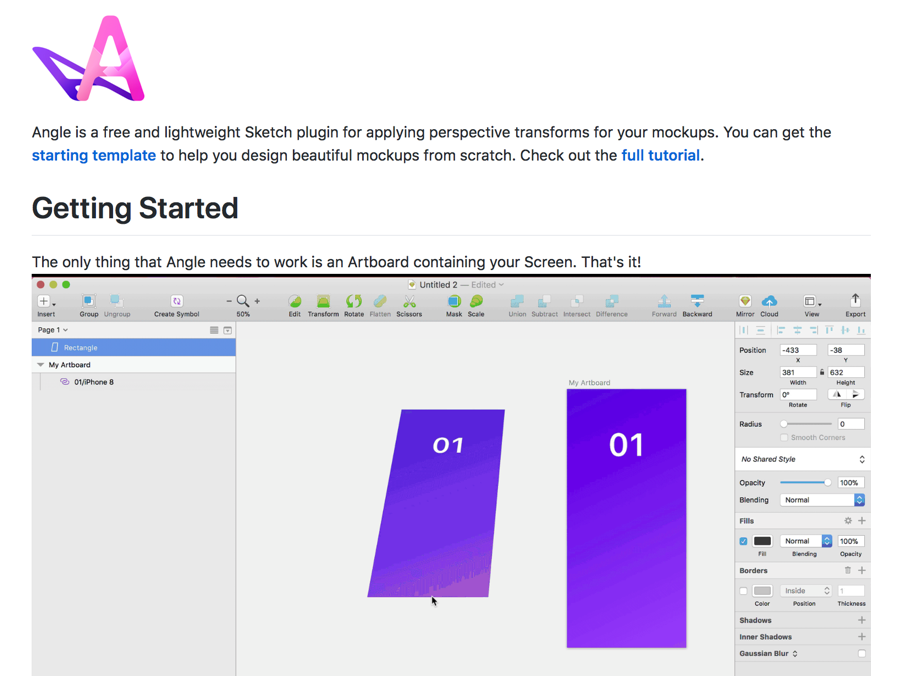Click the fill color swatch
Image resolution: width=900 pixels, height=676 pixels.
click(x=762, y=541)
